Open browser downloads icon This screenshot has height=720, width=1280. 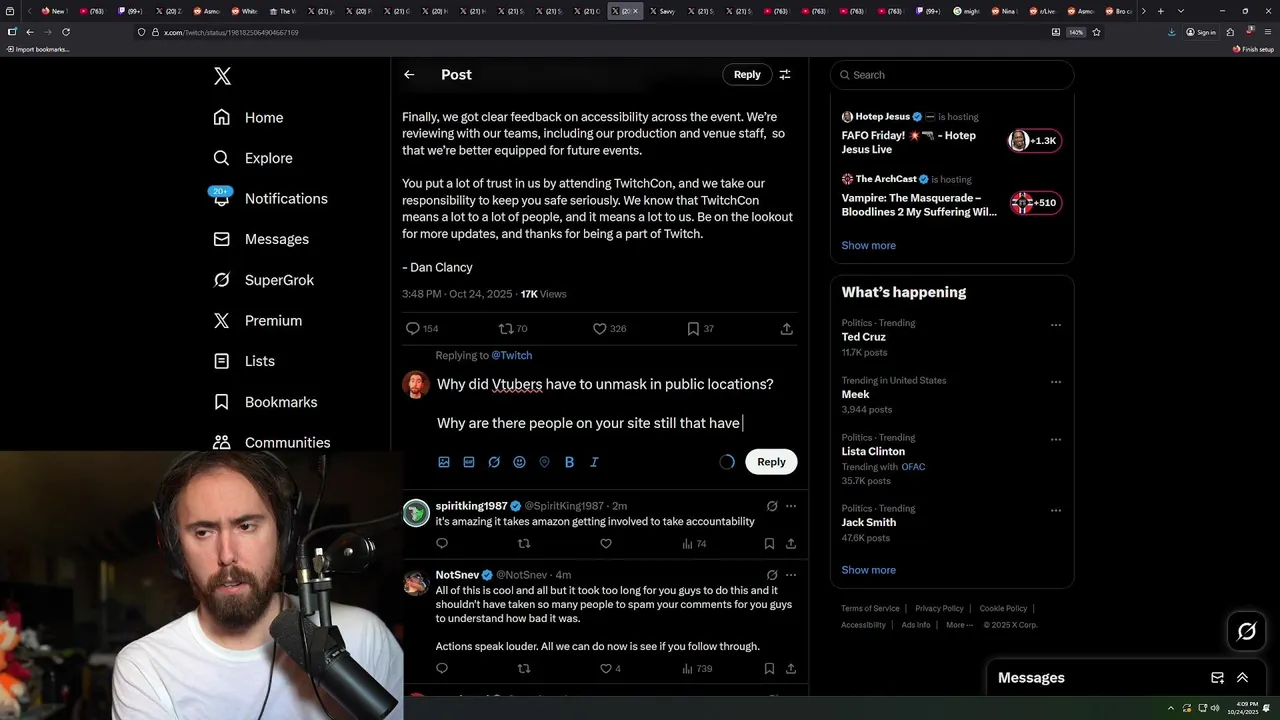pyautogui.click(x=1171, y=32)
